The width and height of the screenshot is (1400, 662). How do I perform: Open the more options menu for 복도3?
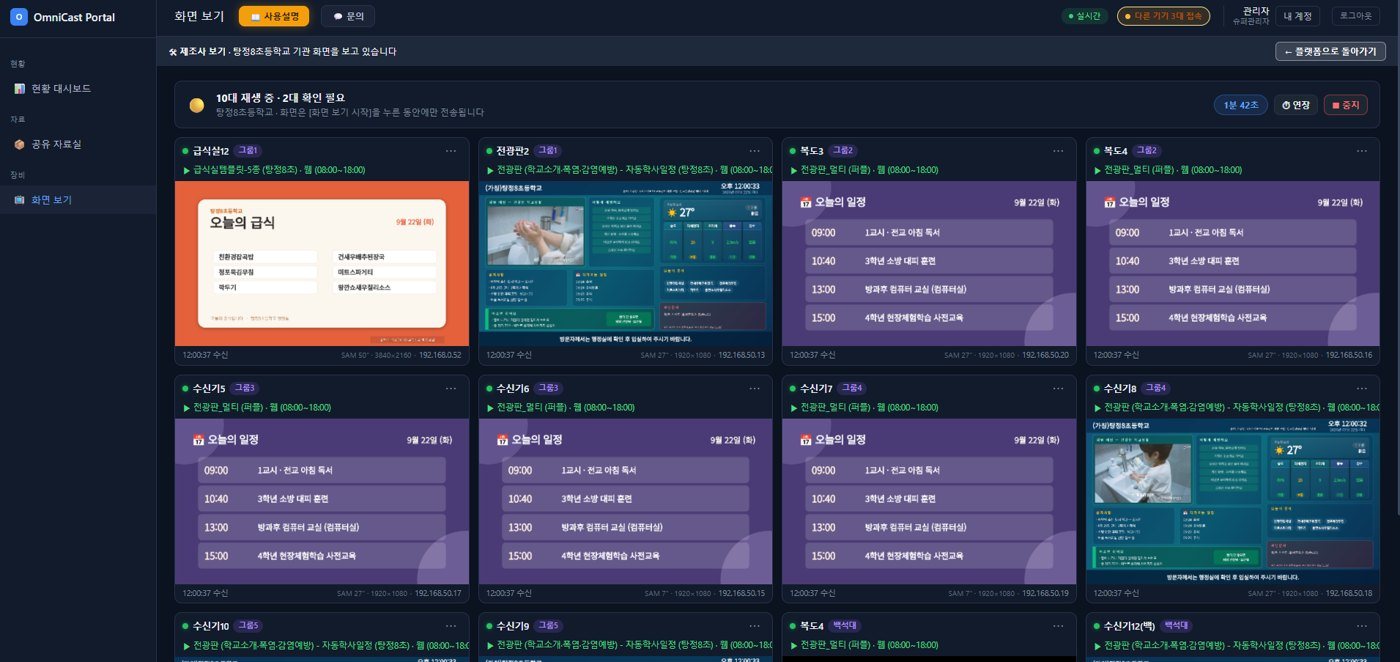click(x=1058, y=151)
